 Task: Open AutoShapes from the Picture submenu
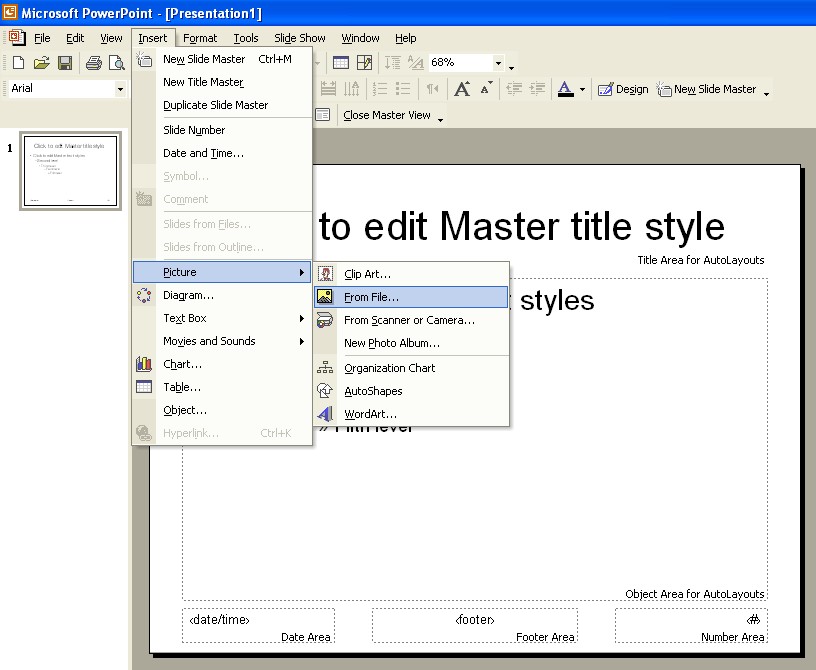(x=411, y=391)
